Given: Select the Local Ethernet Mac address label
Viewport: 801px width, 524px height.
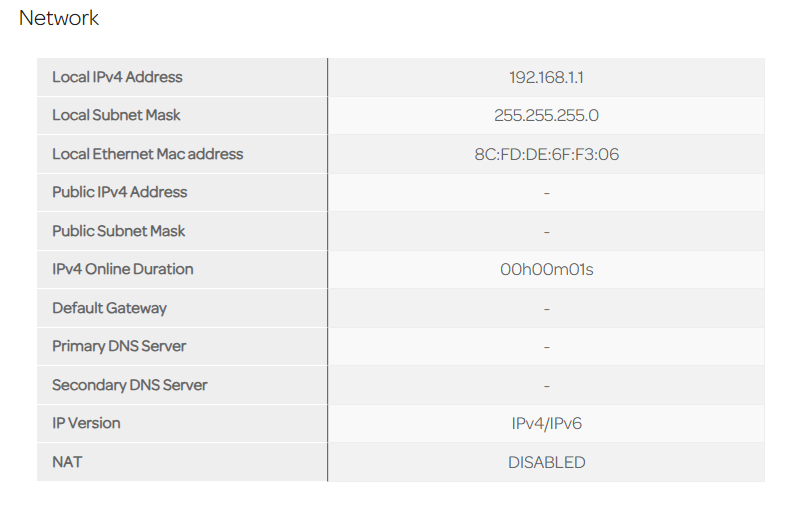Looking at the screenshot, I should pos(148,154).
